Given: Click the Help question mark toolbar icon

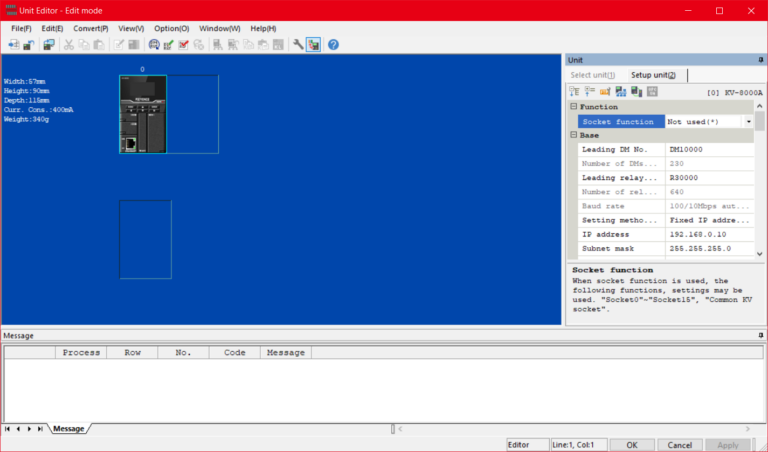Looking at the screenshot, I should [x=333, y=45].
